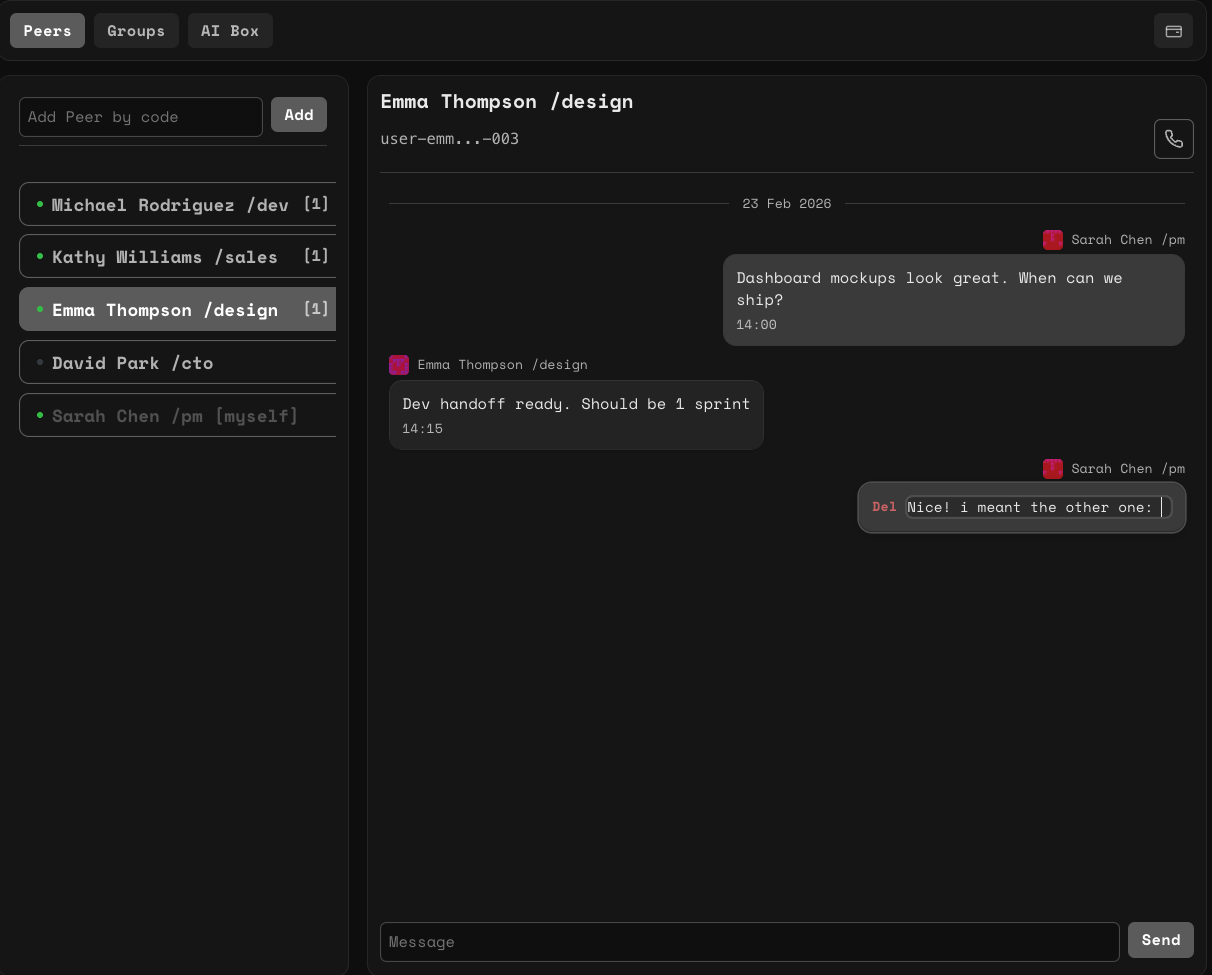The image size is (1212, 975).
Task: Click green status dot beside Emma Thompson
Action: [40, 310]
